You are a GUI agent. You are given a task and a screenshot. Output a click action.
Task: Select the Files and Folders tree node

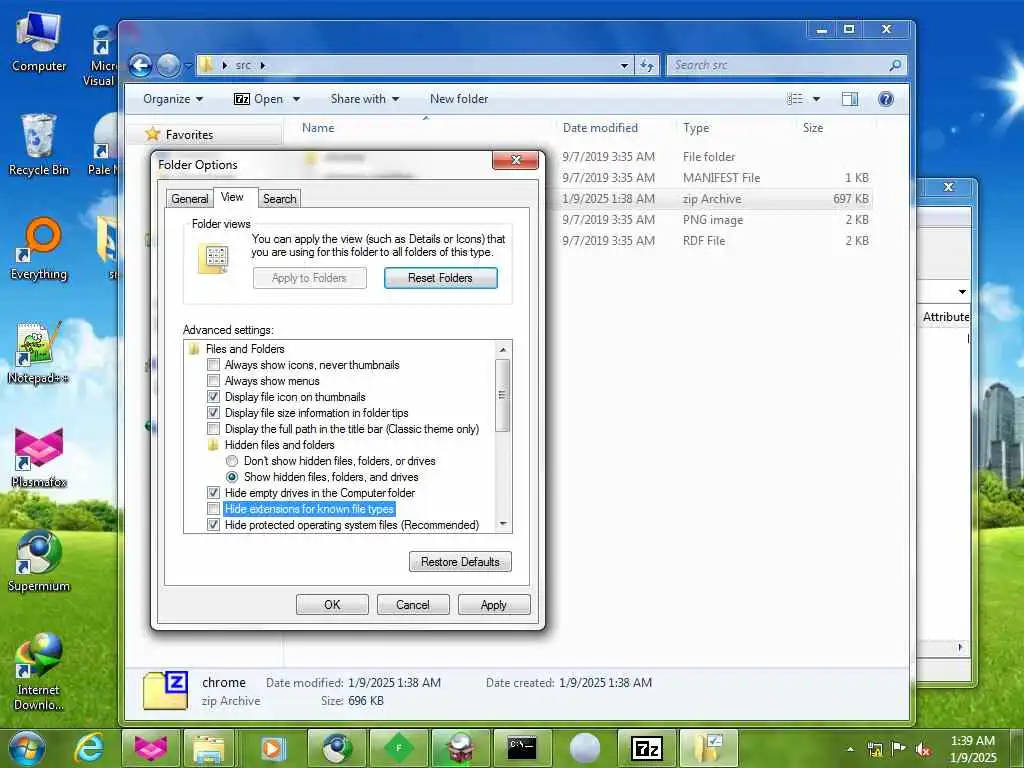coord(245,349)
